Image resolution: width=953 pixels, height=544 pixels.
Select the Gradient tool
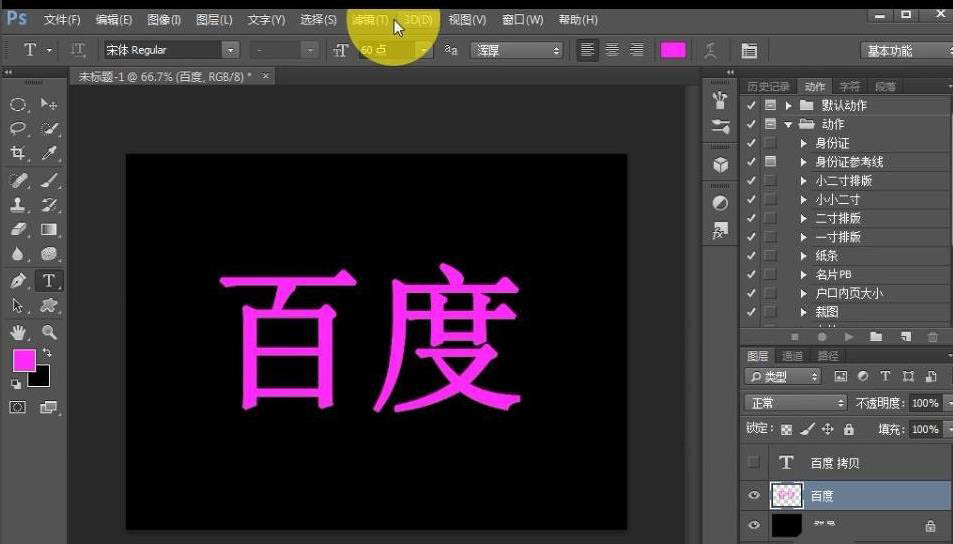(49, 229)
